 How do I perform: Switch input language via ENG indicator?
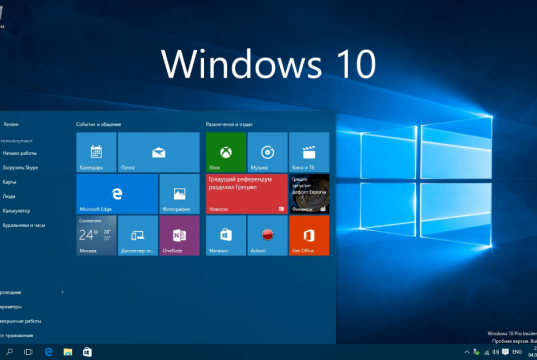pyautogui.click(x=517, y=352)
